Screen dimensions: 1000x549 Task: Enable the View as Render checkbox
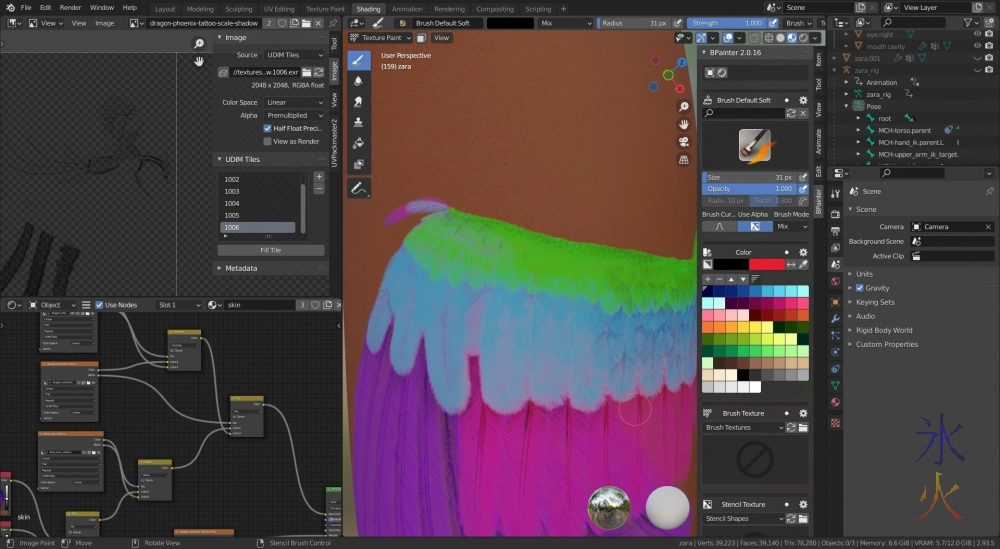[x=267, y=141]
